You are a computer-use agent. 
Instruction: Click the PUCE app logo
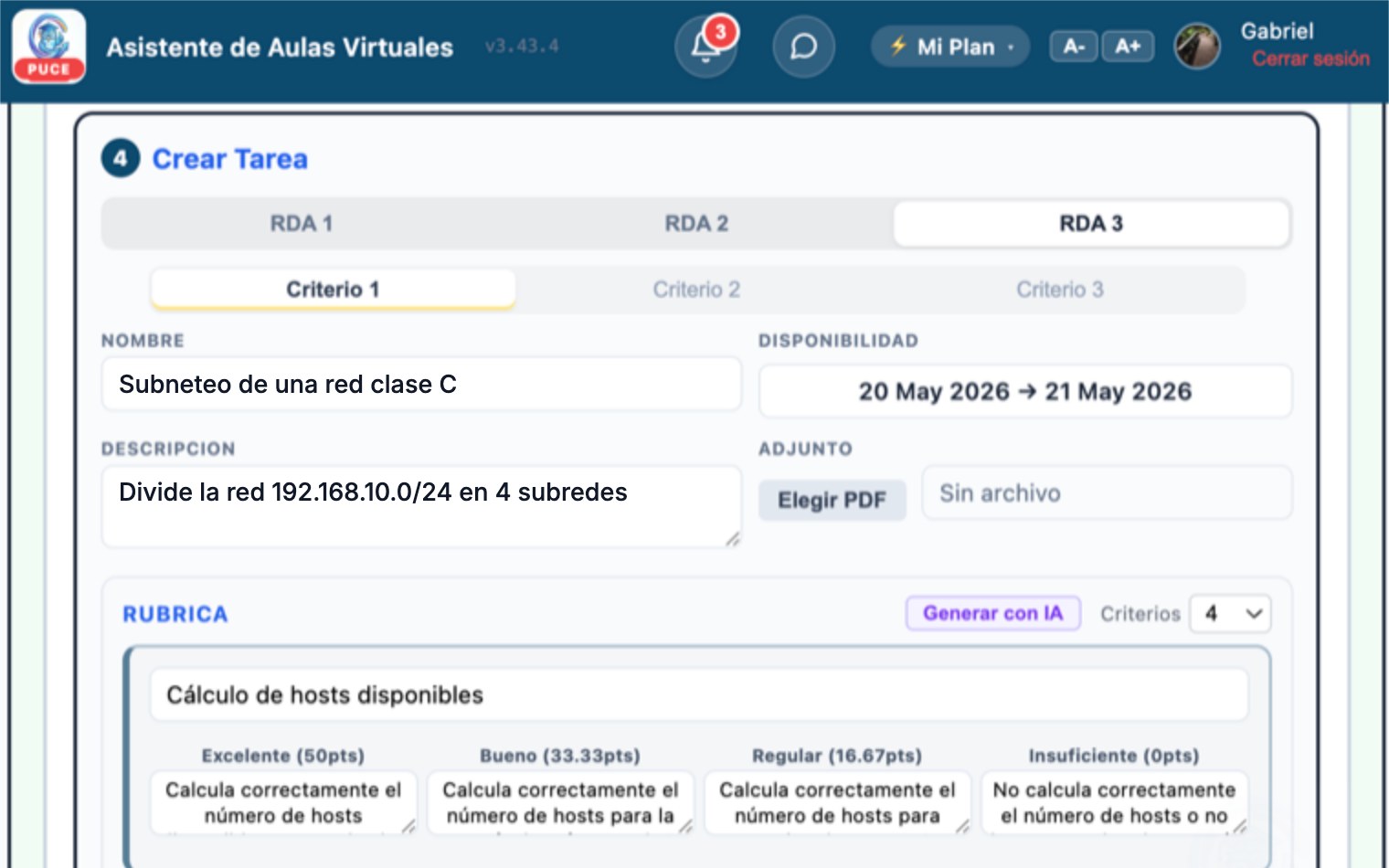[49, 47]
